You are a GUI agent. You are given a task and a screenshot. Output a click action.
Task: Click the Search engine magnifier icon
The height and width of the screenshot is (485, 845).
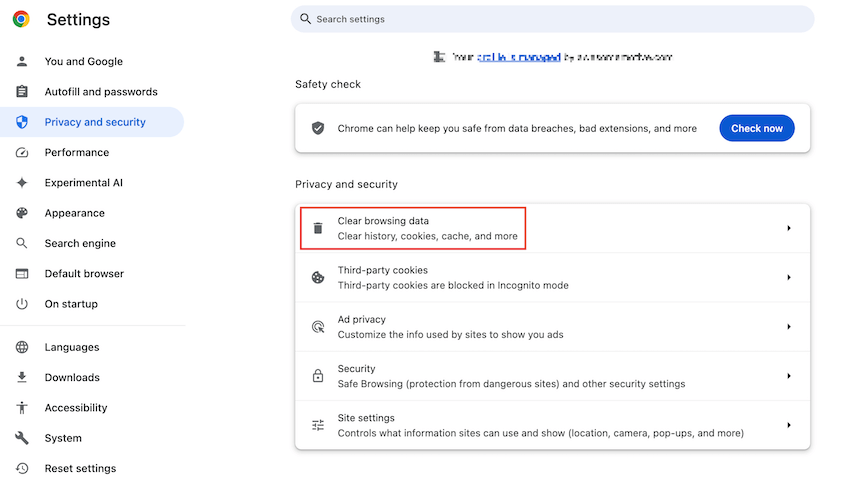click(22, 243)
